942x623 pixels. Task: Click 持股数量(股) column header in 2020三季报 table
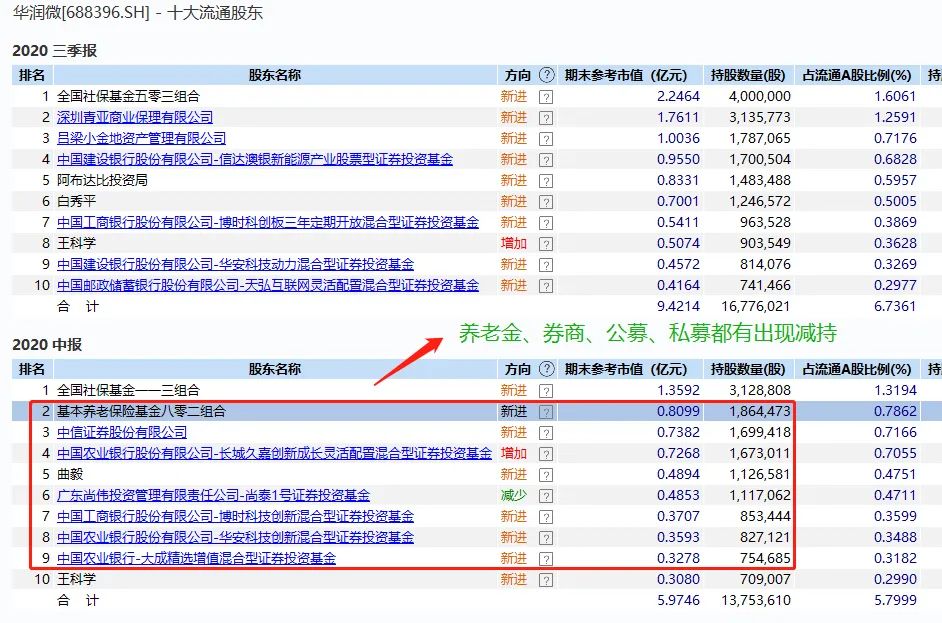coord(748,75)
